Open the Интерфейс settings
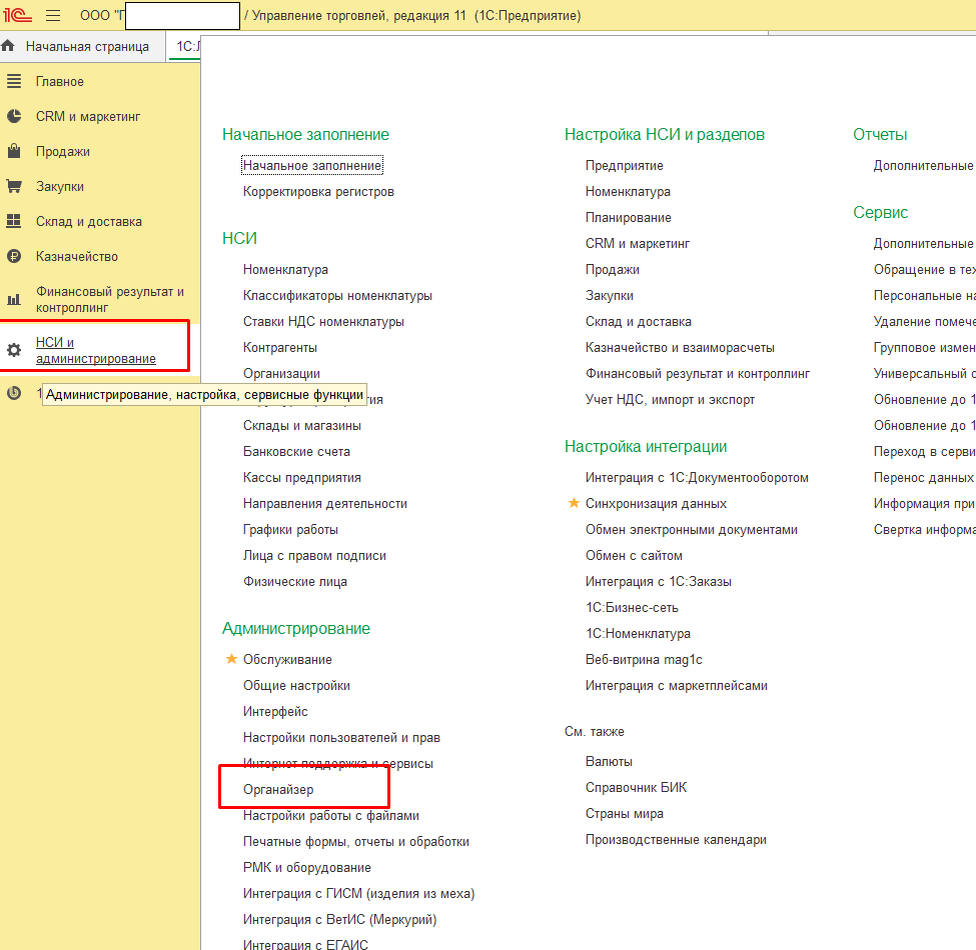The image size is (976, 950). (275, 712)
